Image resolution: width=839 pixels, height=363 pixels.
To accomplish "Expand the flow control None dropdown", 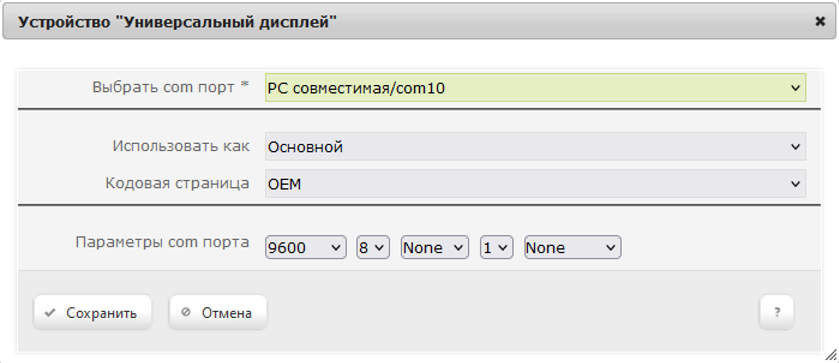I will tap(573, 247).
